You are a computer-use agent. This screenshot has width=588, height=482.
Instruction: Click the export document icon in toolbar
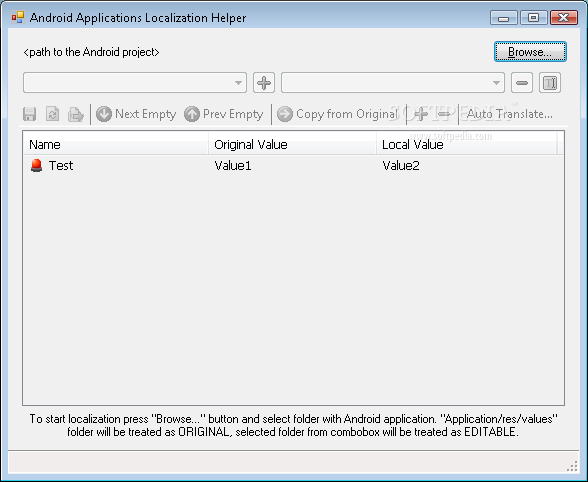75,114
